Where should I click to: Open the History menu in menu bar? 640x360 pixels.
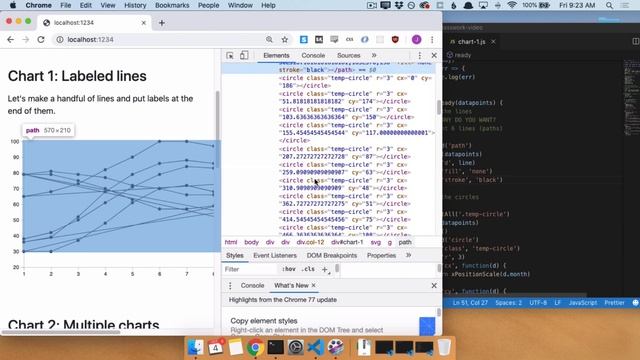(135, 5)
